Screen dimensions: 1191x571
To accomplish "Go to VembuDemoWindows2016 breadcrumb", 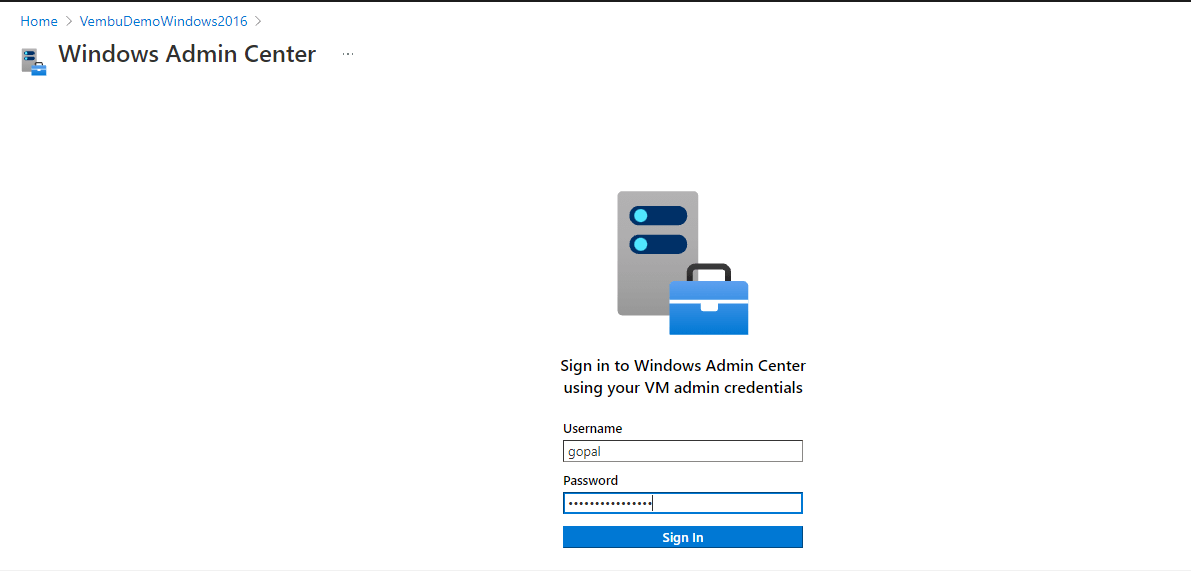I will [x=163, y=21].
